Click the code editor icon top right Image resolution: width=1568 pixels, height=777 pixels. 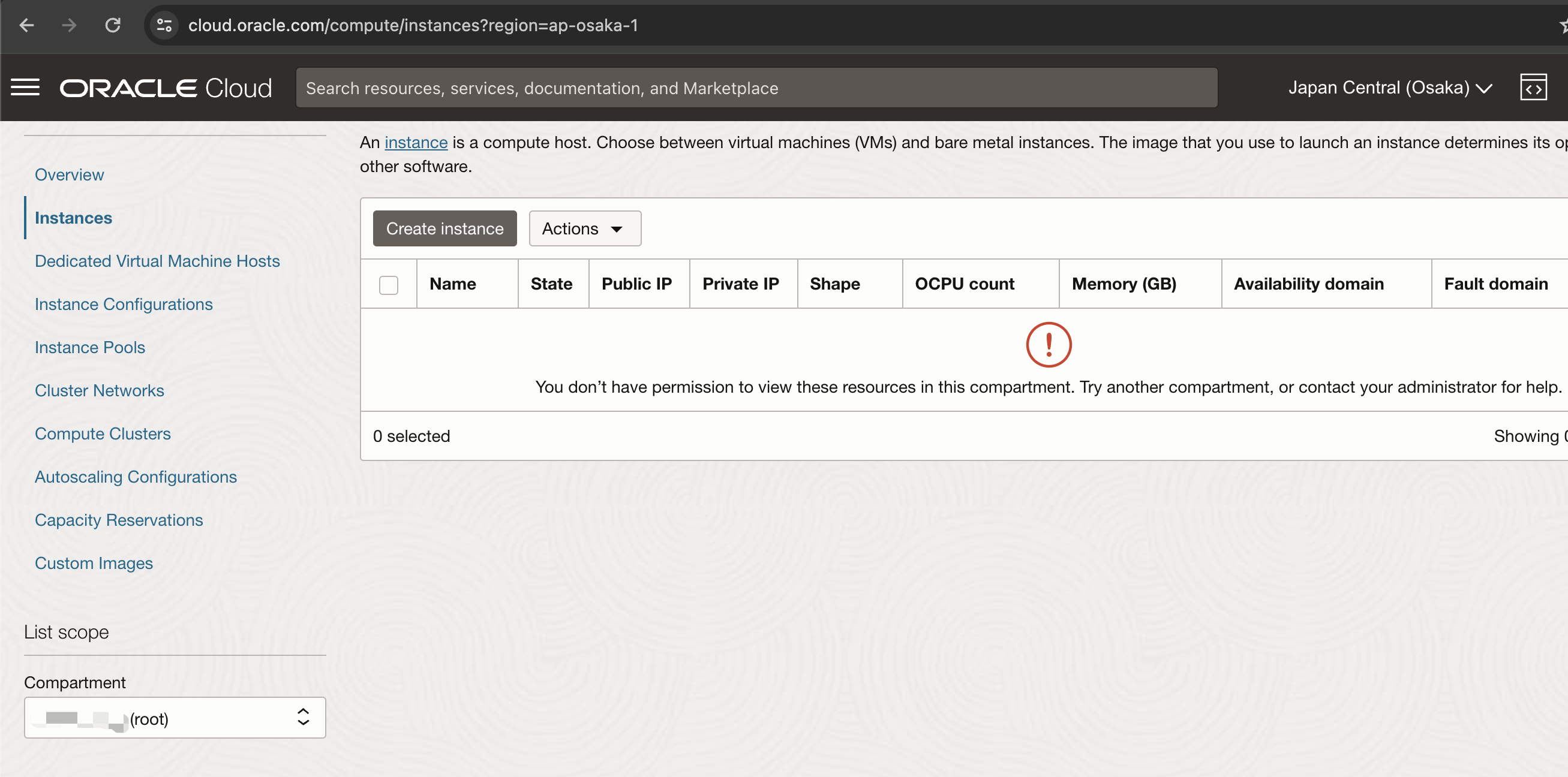point(1534,88)
